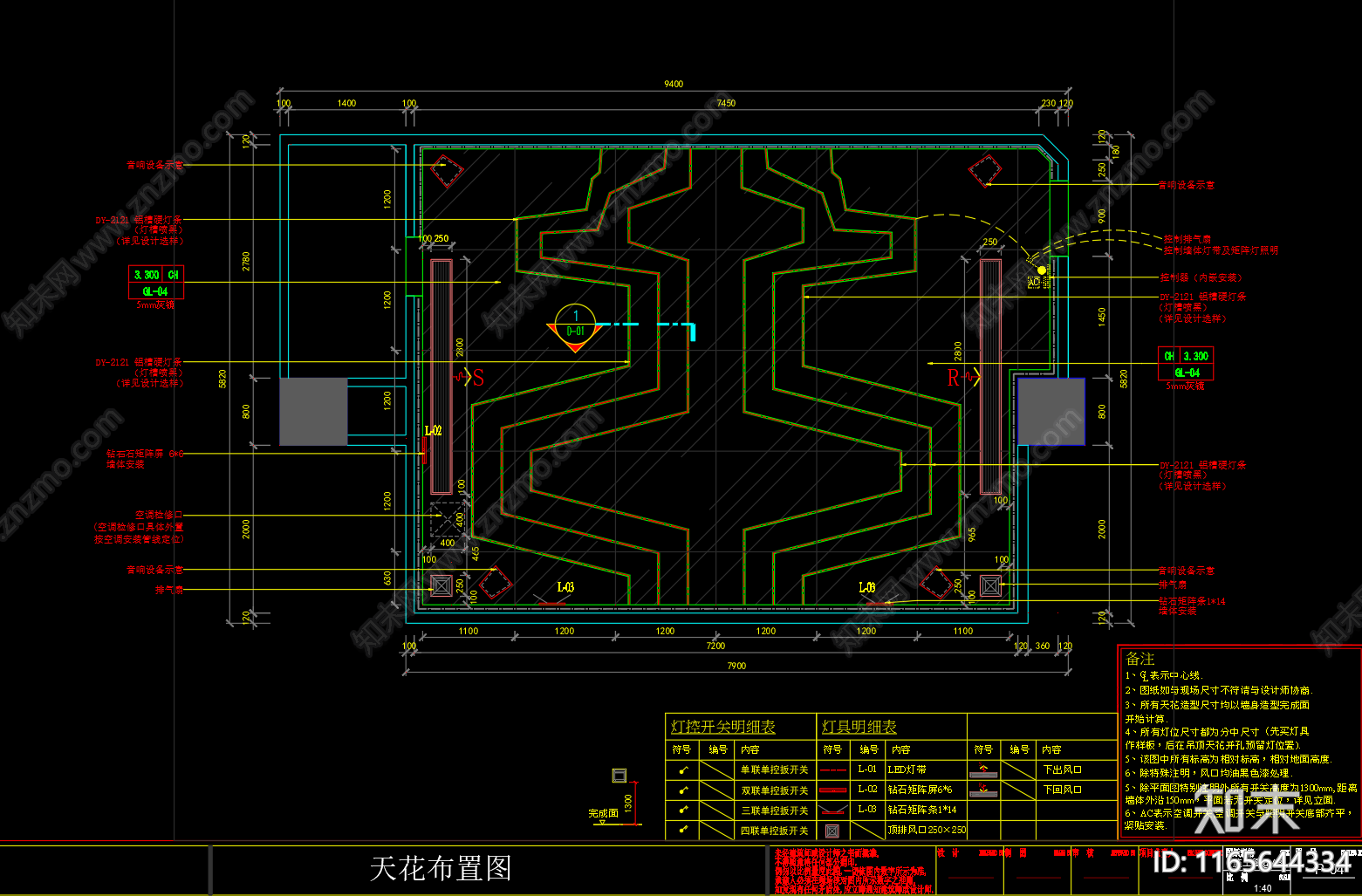Click the 灯控开关明细表 table heading
This screenshot has width=1362, height=896.
click(722, 727)
